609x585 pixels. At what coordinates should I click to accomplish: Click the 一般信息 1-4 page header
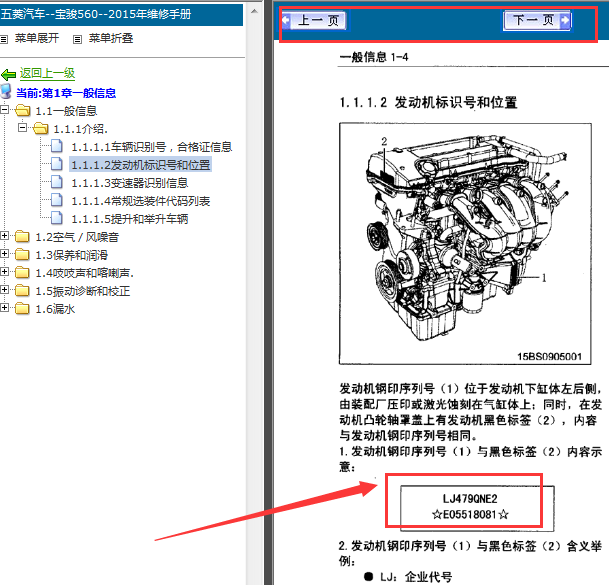point(374,57)
